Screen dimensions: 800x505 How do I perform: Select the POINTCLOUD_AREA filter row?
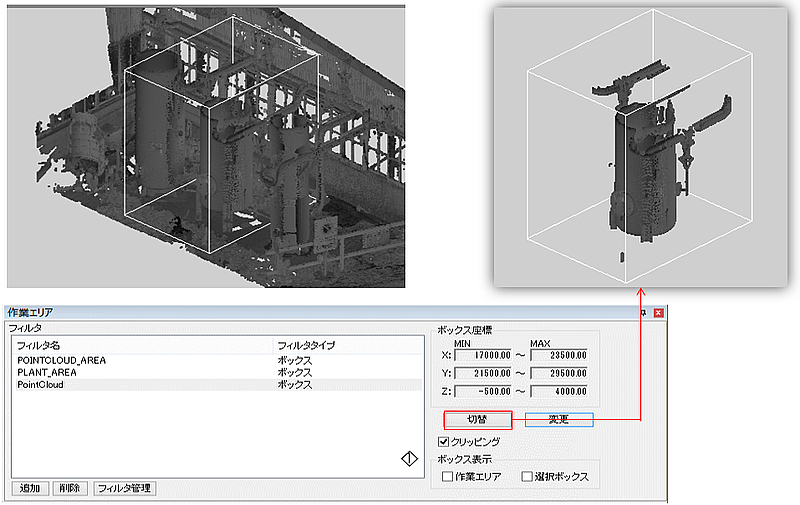pyautogui.click(x=218, y=361)
